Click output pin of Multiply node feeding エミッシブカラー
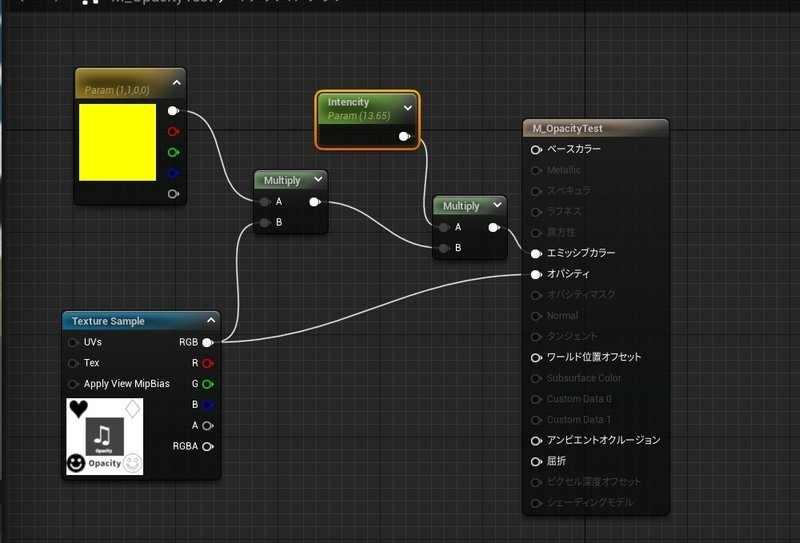The image size is (800, 543). coord(493,228)
